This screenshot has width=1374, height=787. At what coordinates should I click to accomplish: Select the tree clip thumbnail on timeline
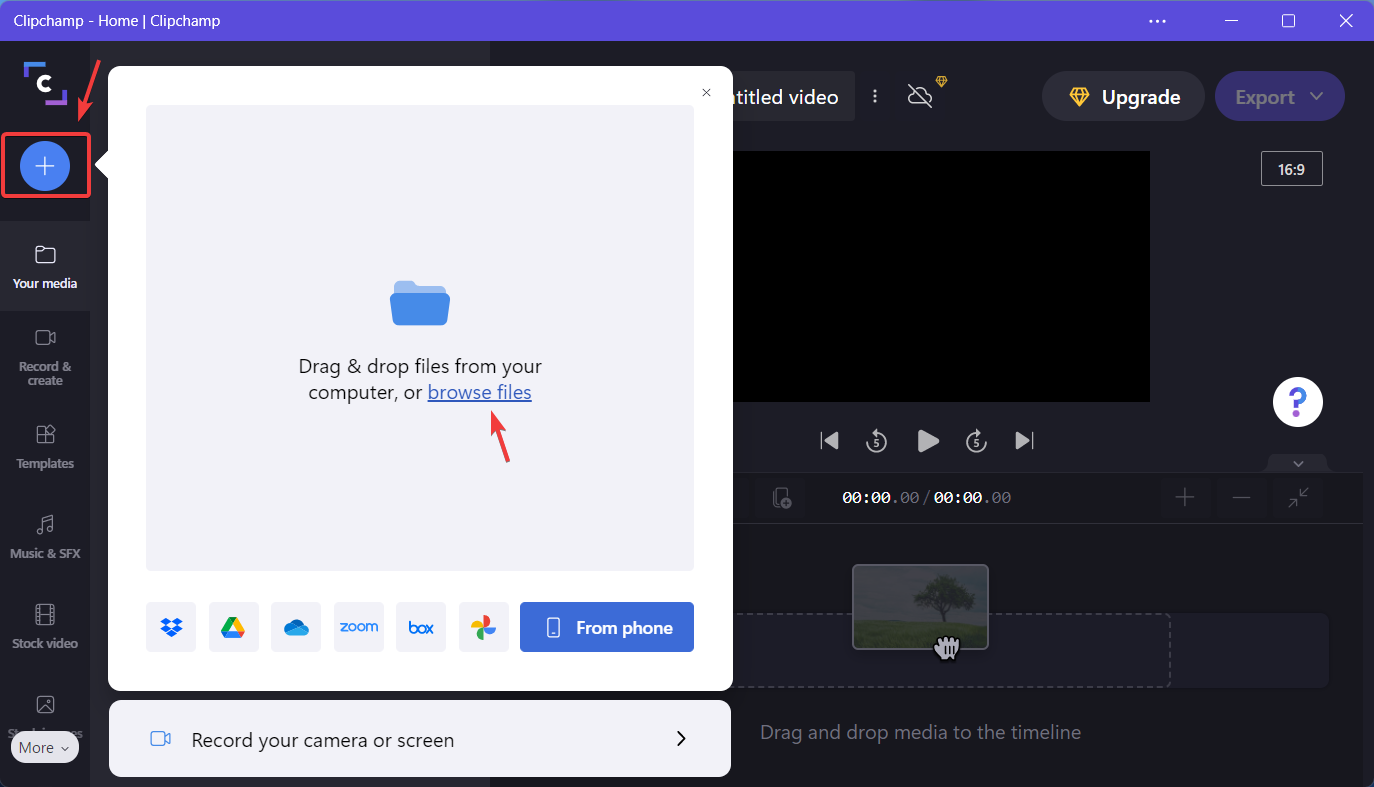point(920,607)
